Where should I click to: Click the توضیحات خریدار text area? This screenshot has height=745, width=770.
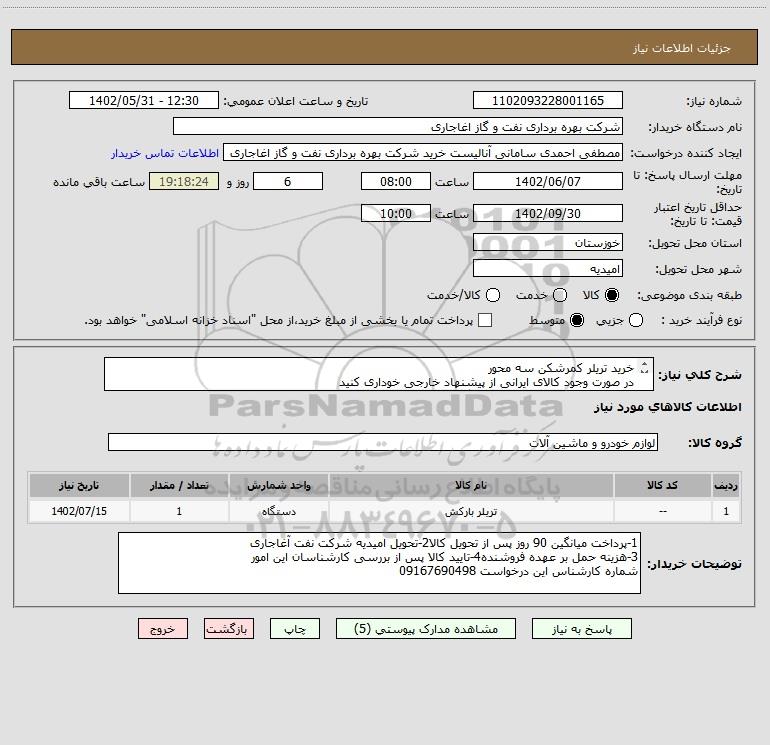coord(379,563)
